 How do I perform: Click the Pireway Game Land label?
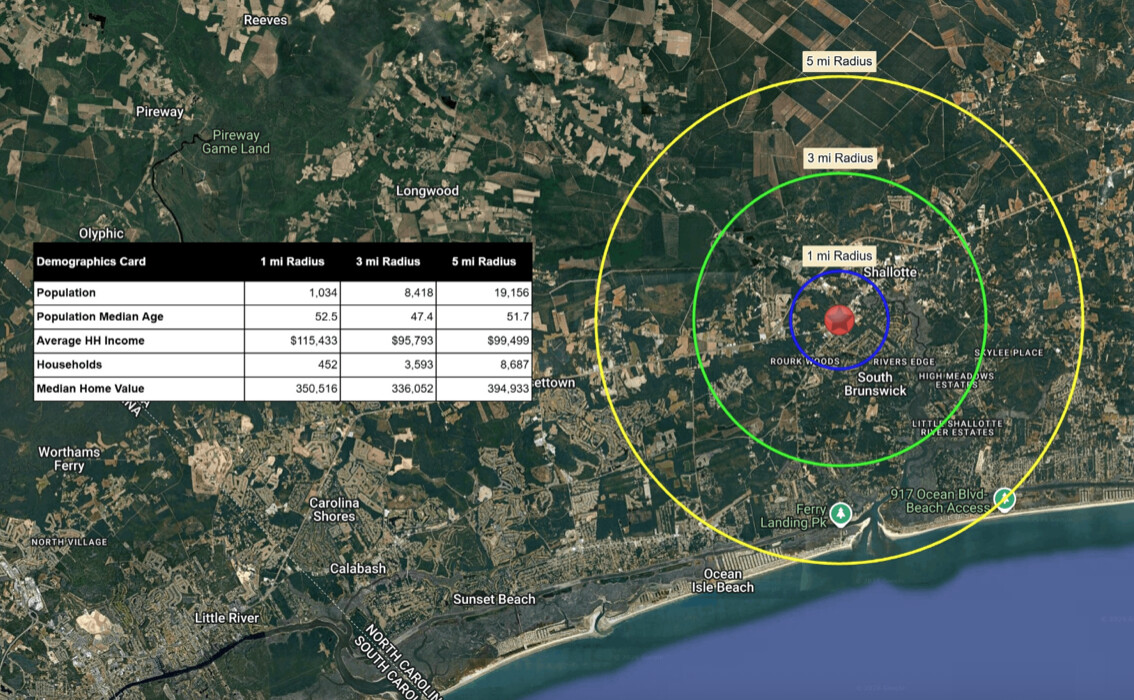(x=236, y=142)
